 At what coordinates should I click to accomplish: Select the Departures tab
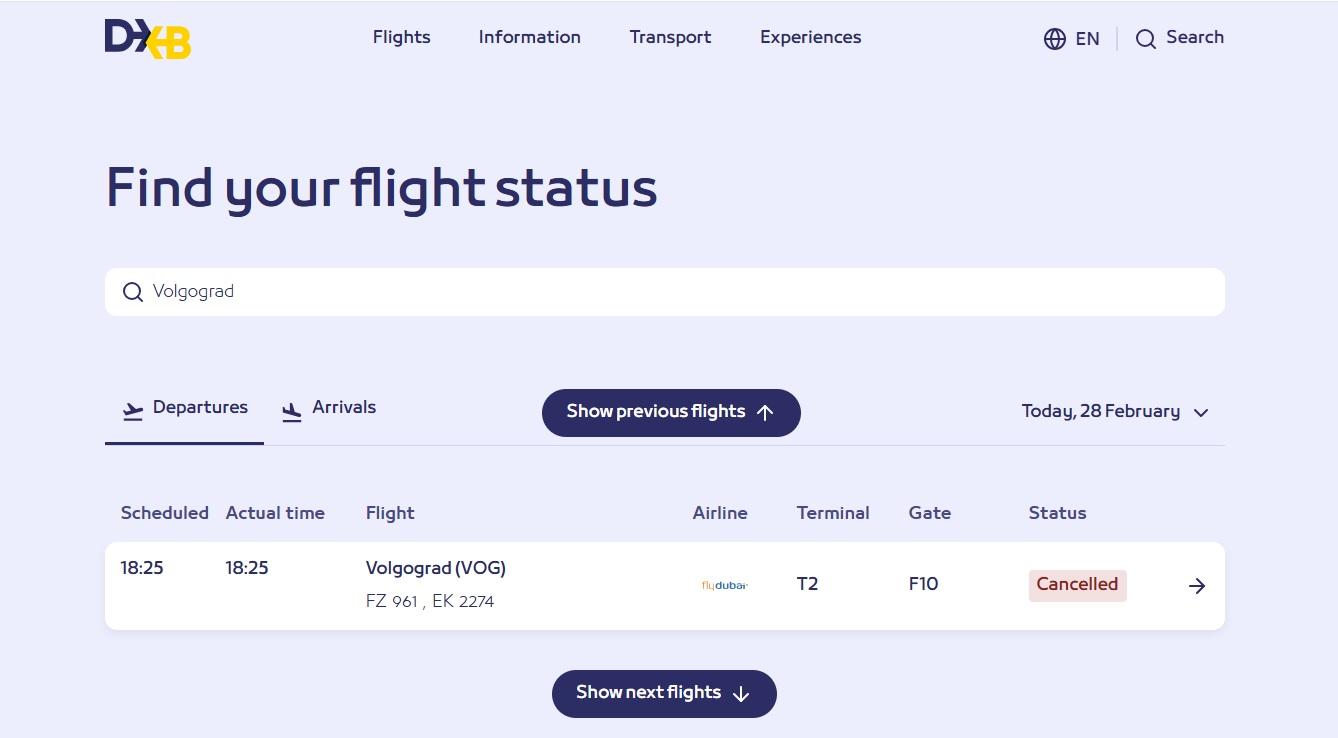[200, 407]
